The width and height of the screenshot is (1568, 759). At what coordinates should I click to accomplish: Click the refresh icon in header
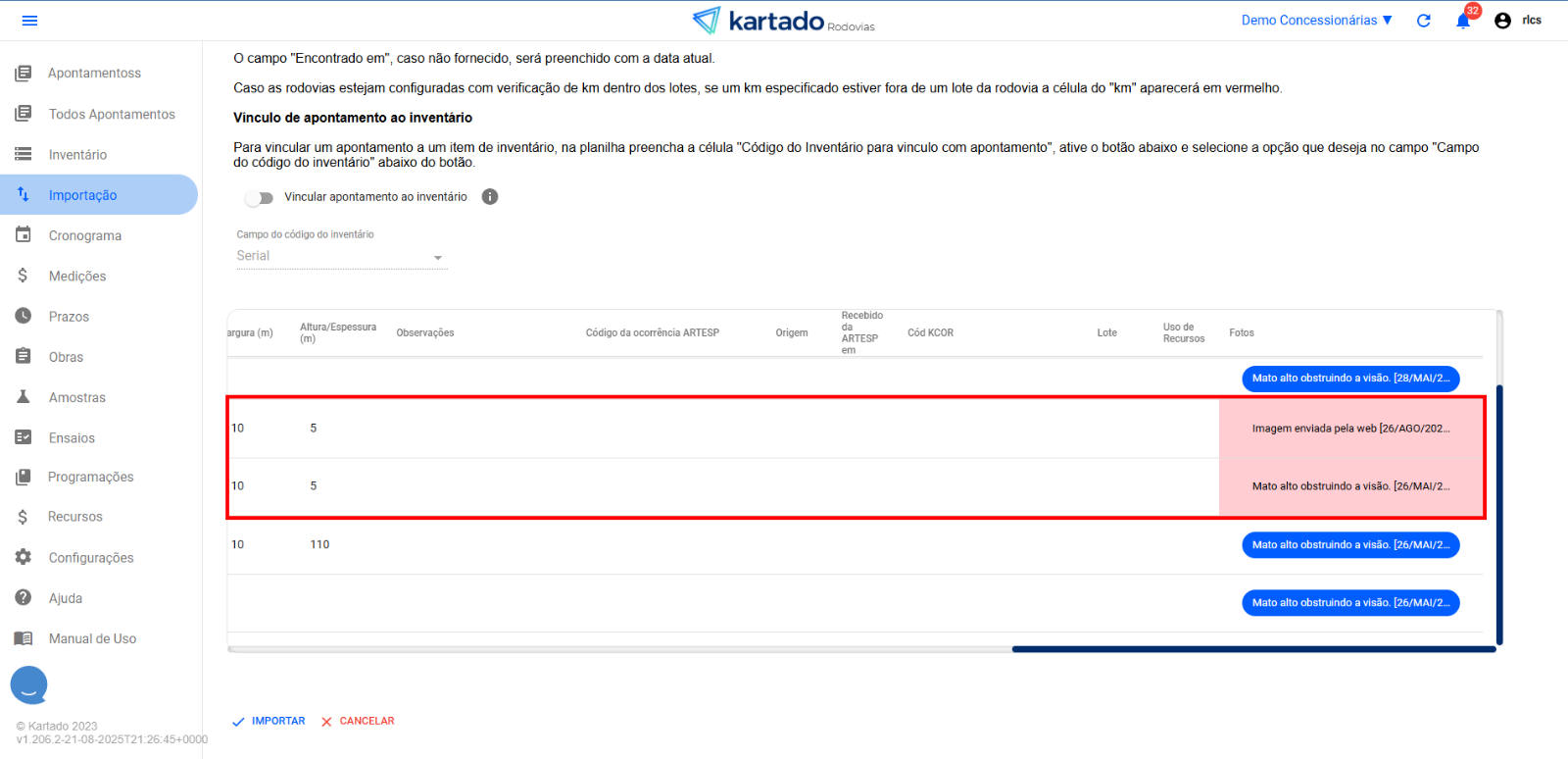click(1423, 21)
